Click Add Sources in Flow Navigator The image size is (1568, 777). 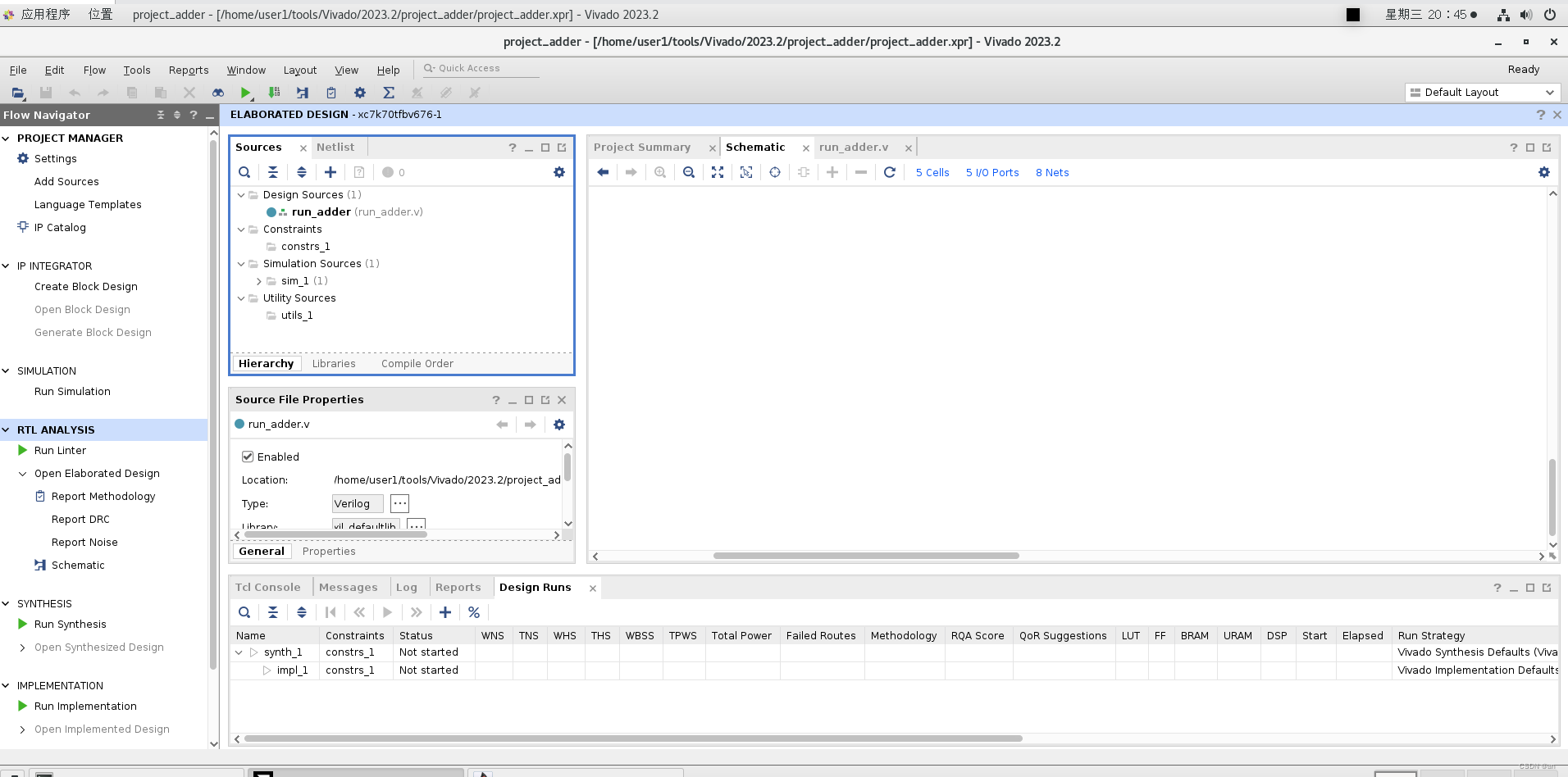[66, 182]
